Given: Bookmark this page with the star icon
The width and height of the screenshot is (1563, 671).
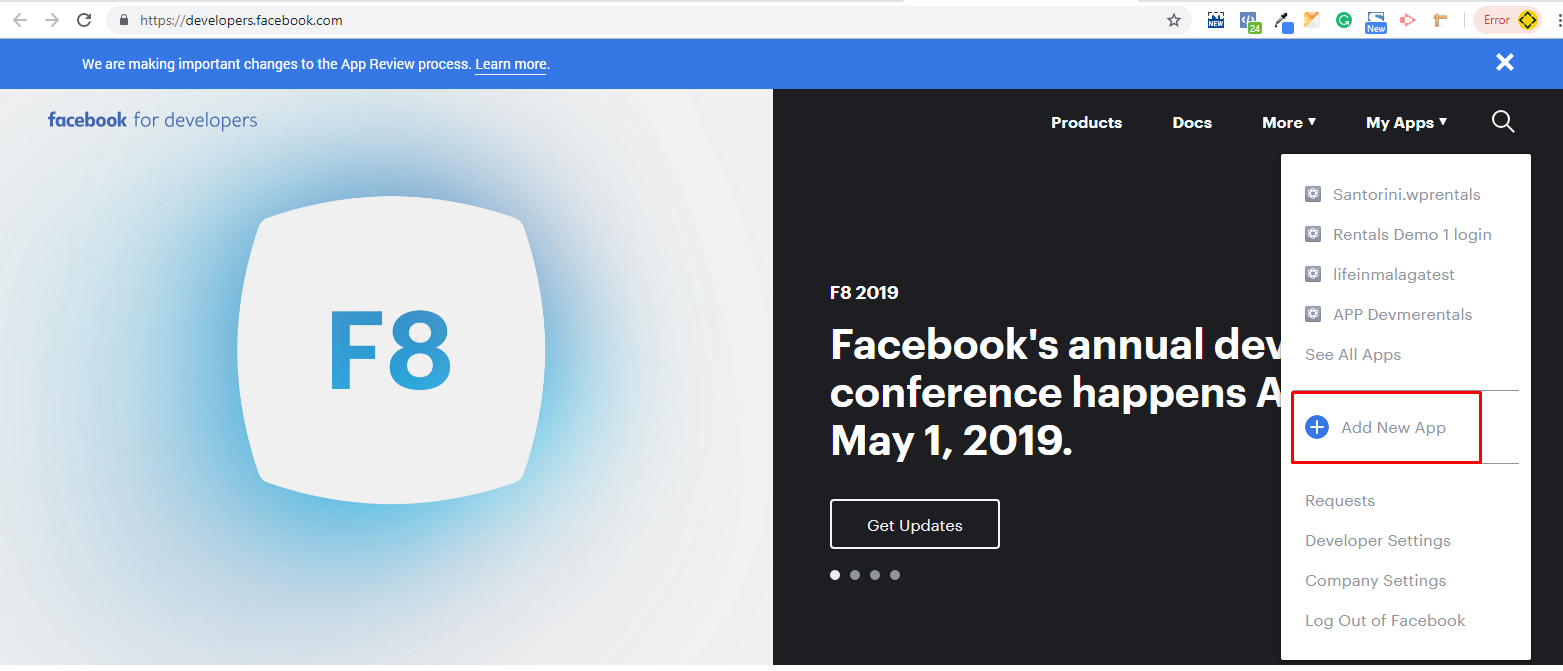Looking at the screenshot, I should 1174,20.
